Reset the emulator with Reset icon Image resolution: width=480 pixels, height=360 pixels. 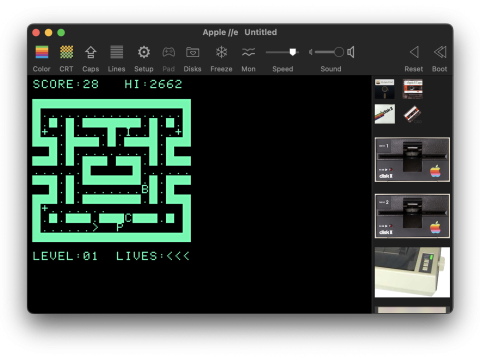pos(414,52)
